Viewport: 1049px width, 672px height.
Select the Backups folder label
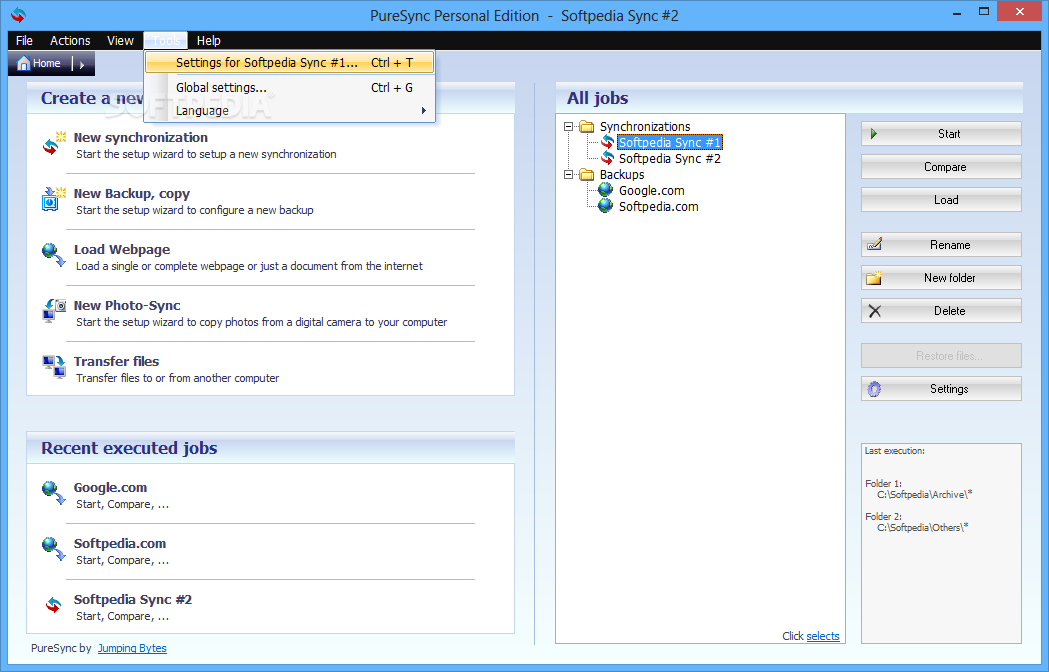[622, 175]
